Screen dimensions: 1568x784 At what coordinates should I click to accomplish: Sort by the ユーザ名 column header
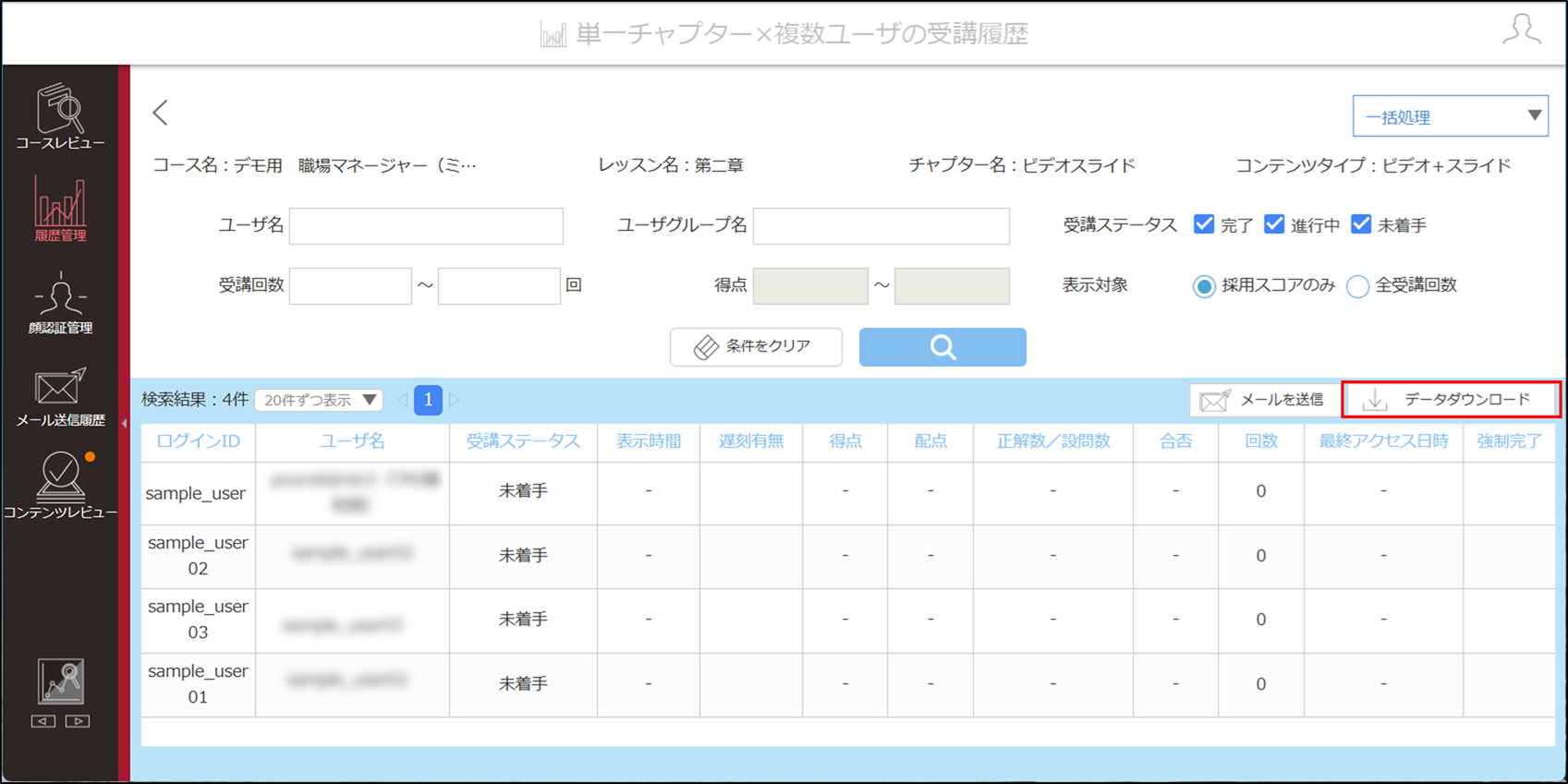tap(352, 441)
